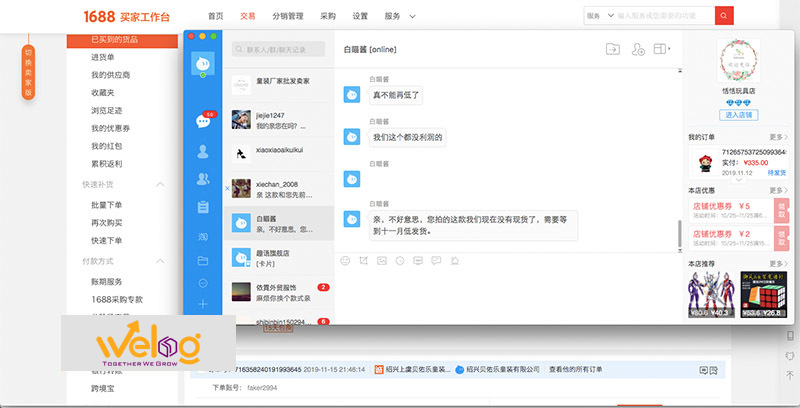
Task: Expand the 服务 menu in top navigation
Action: 399,16
